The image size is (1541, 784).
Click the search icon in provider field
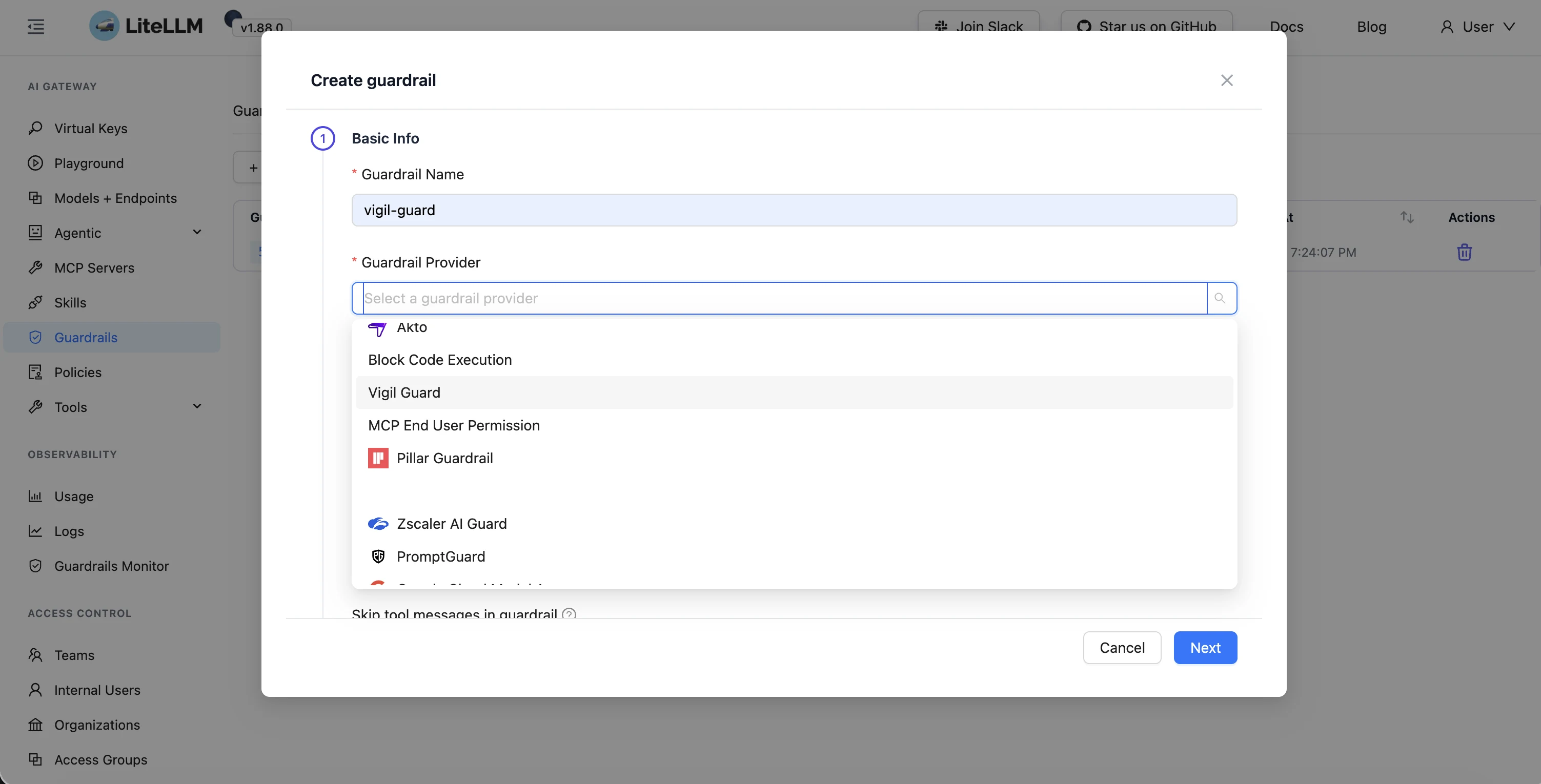click(1220, 298)
